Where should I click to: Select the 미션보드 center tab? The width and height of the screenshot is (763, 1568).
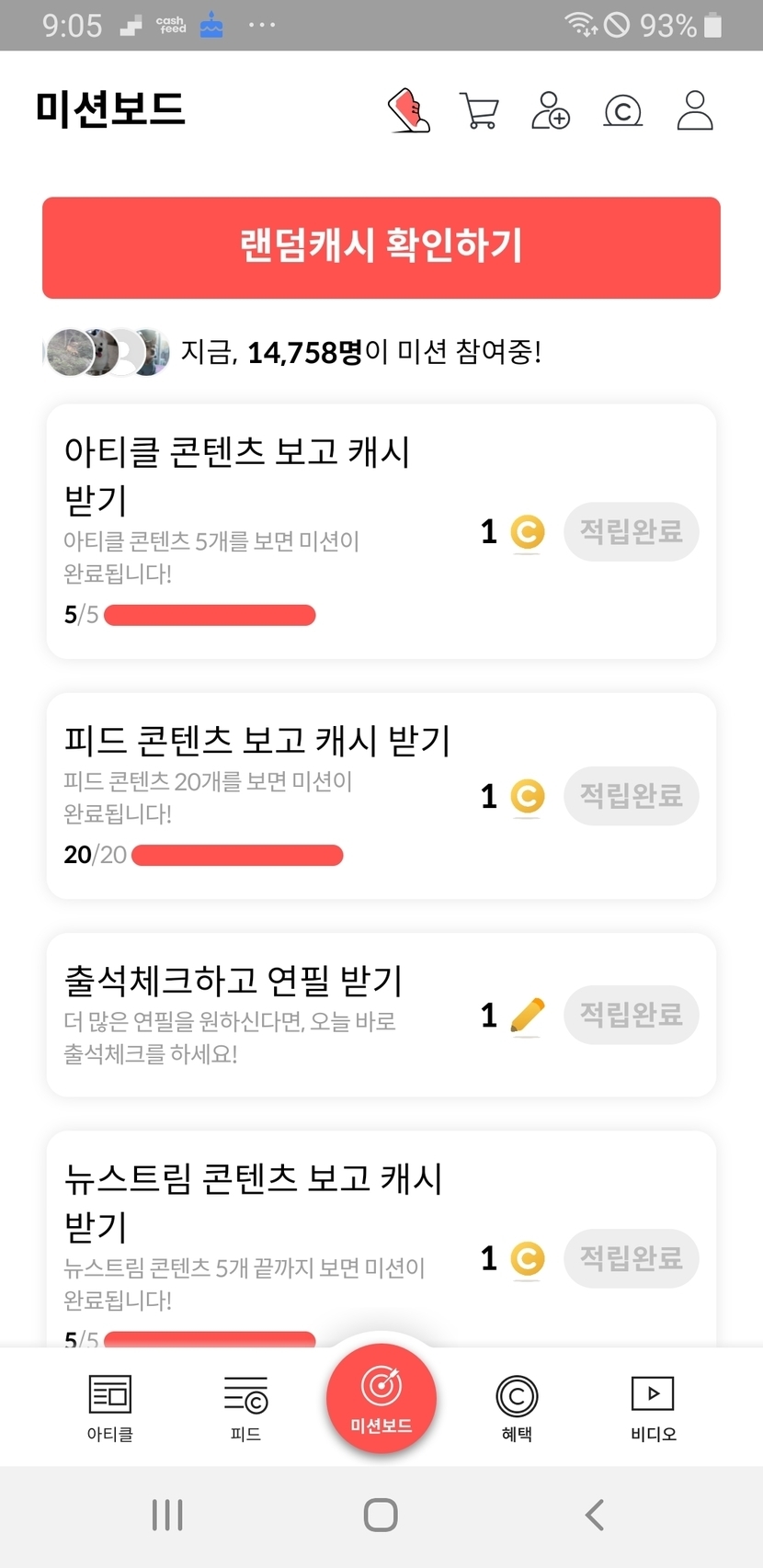coord(381,1399)
